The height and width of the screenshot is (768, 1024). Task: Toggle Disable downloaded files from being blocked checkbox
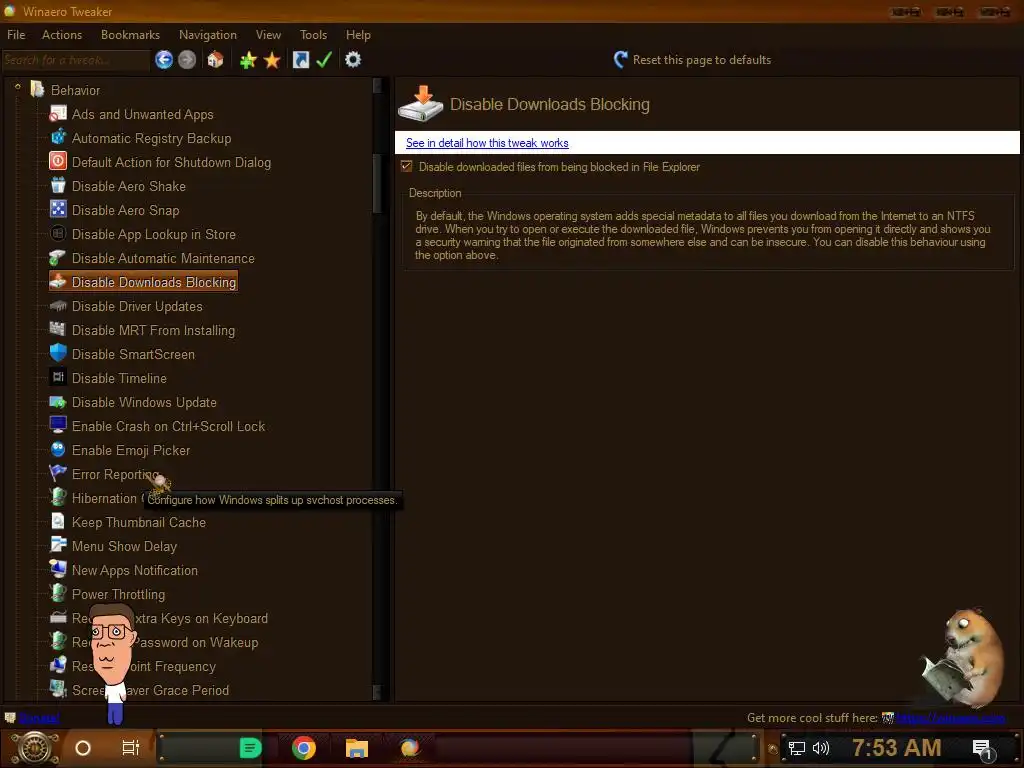pyautogui.click(x=406, y=167)
